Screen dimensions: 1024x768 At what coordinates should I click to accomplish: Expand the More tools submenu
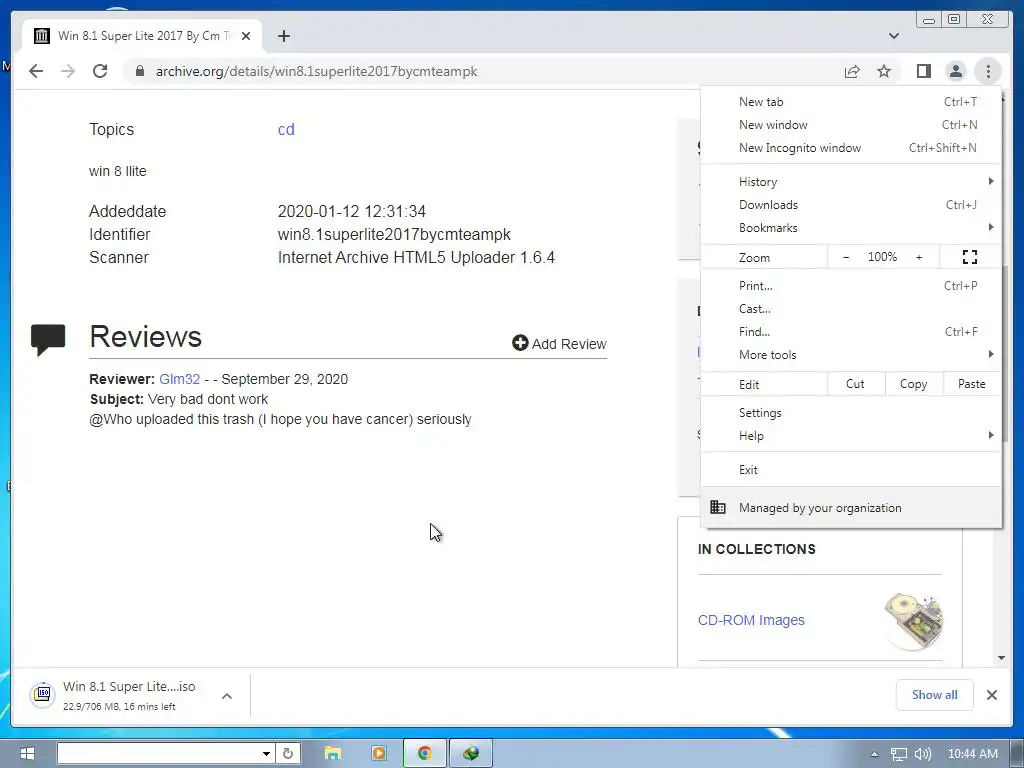pyautogui.click(x=851, y=355)
